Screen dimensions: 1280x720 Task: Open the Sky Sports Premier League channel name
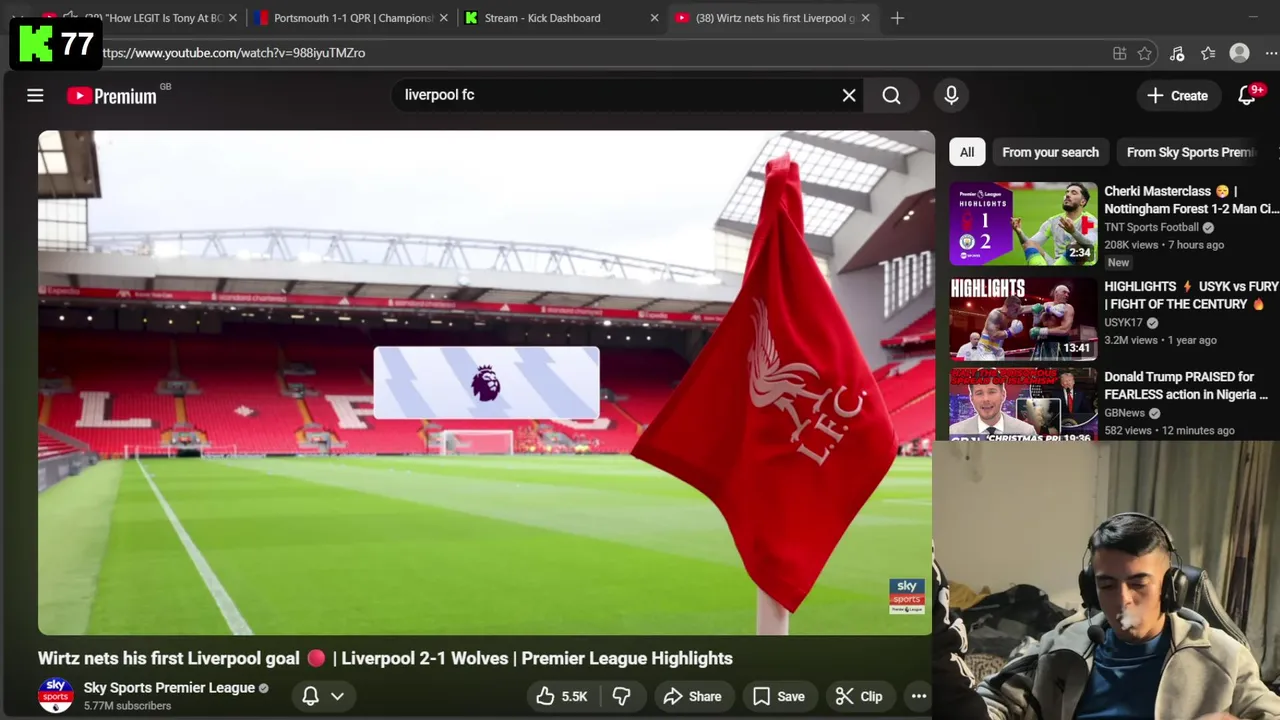point(169,688)
